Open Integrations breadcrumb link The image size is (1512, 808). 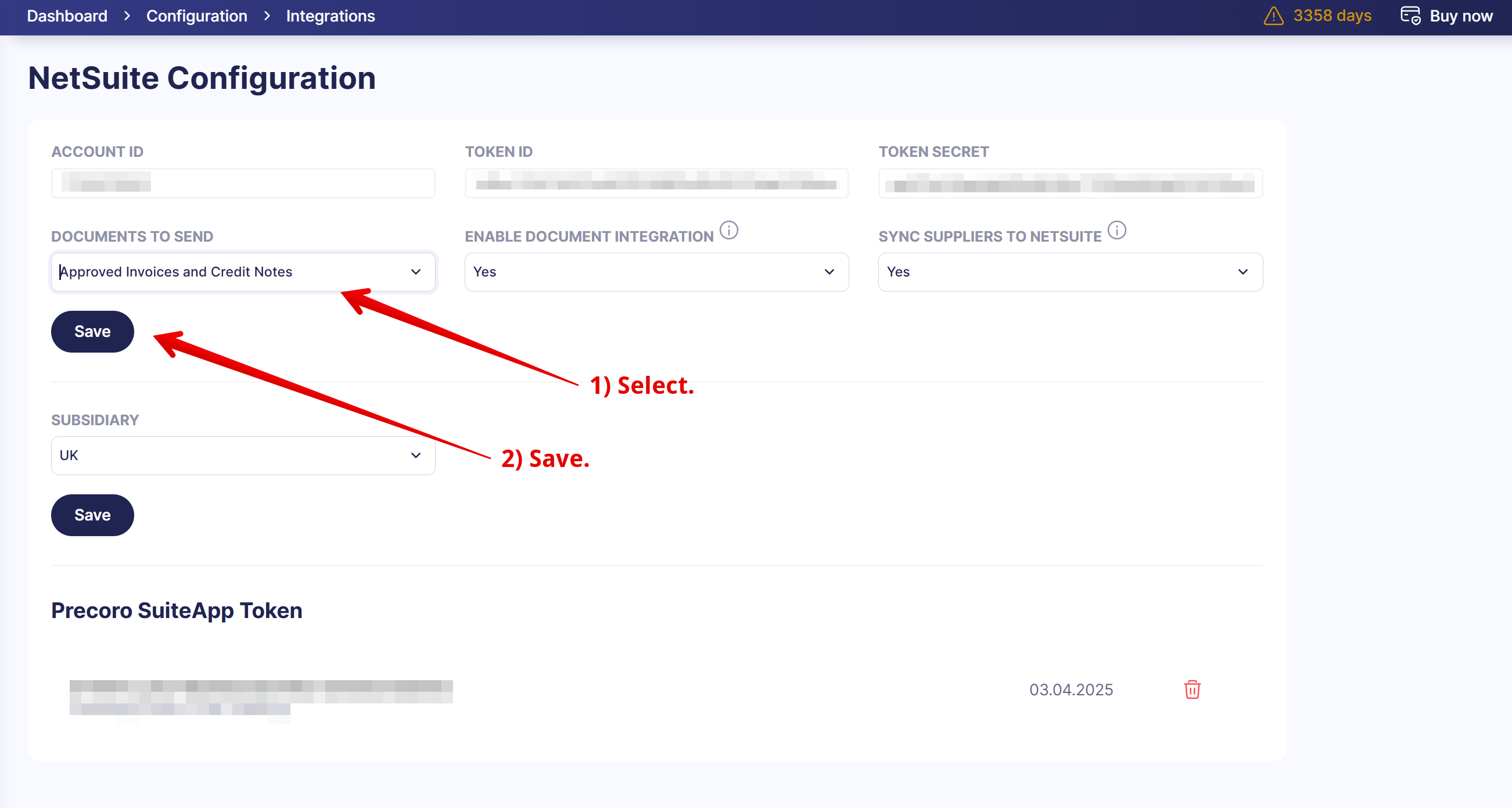pos(330,16)
